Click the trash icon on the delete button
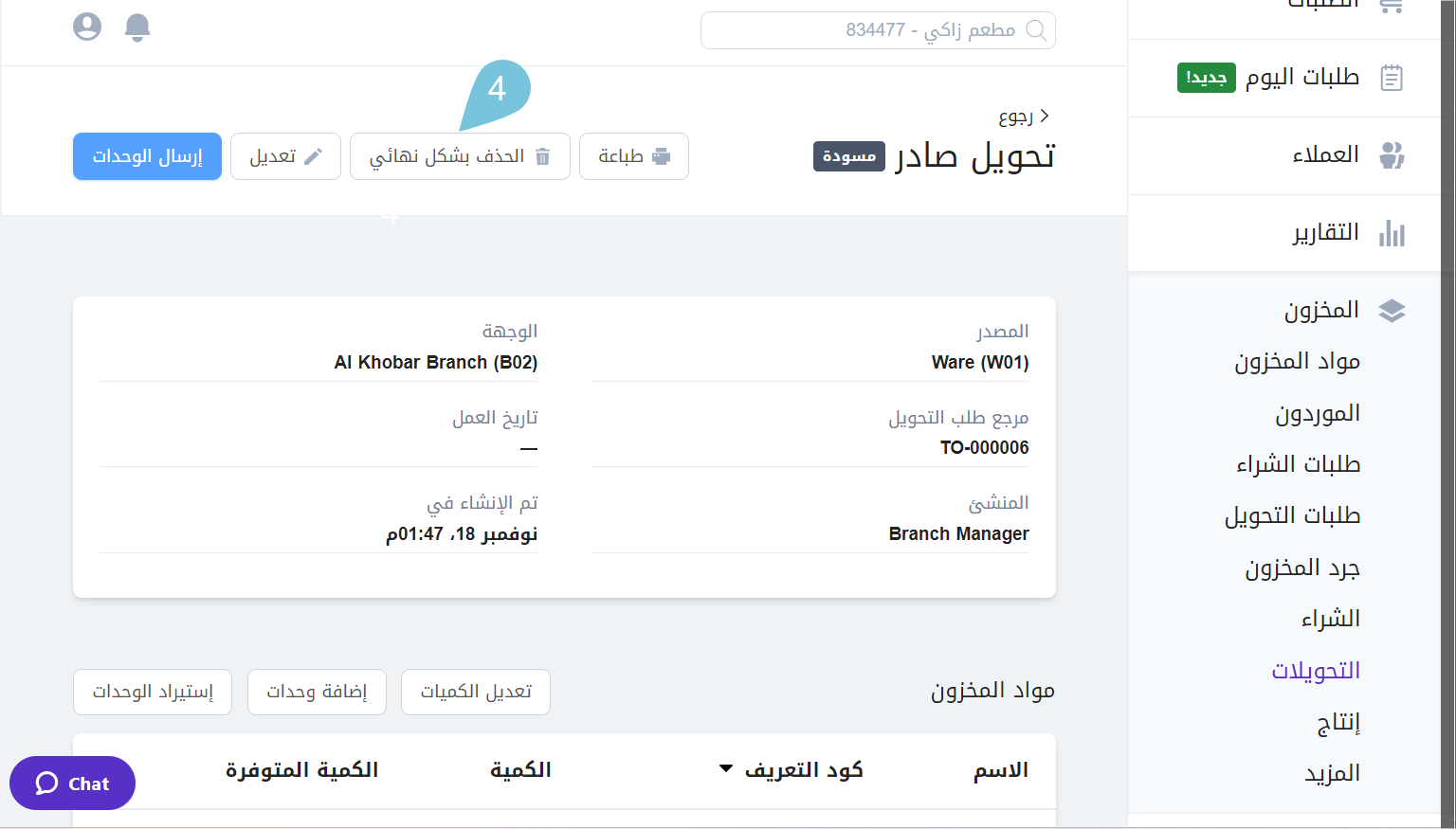The height and width of the screenshot is (829, 1456). 543,156
